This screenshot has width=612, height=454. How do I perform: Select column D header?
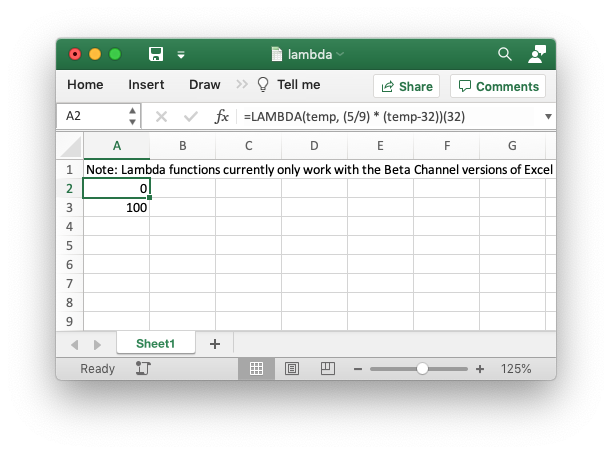coord(314,146)
